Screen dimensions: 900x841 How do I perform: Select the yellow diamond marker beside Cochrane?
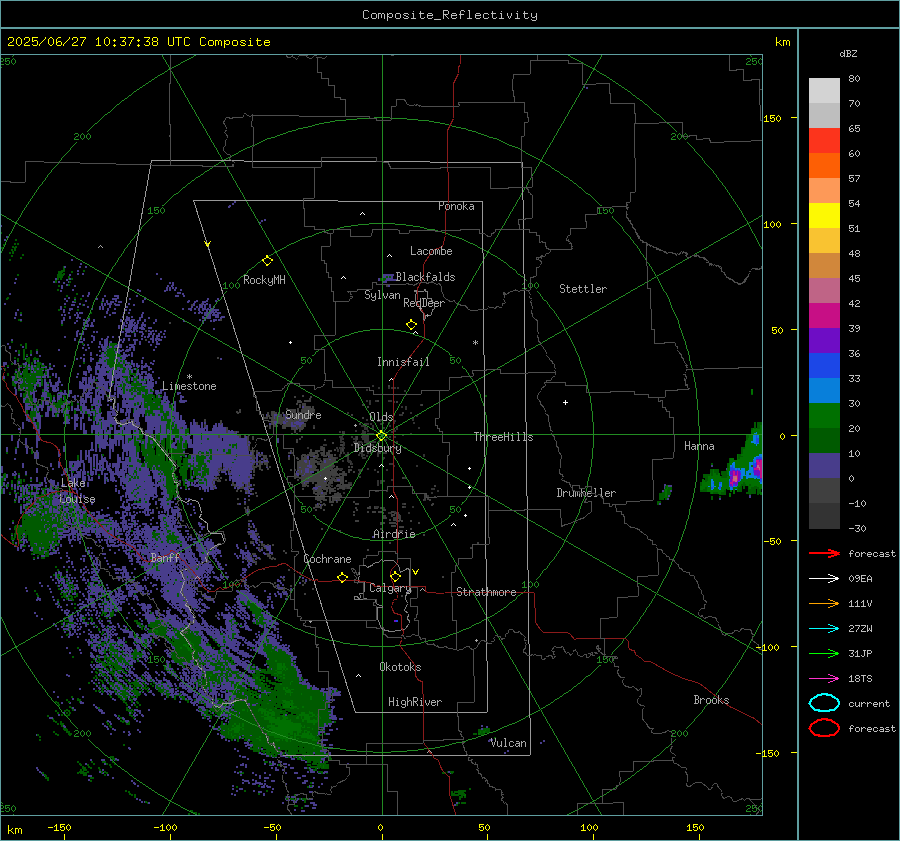point(343,577)
